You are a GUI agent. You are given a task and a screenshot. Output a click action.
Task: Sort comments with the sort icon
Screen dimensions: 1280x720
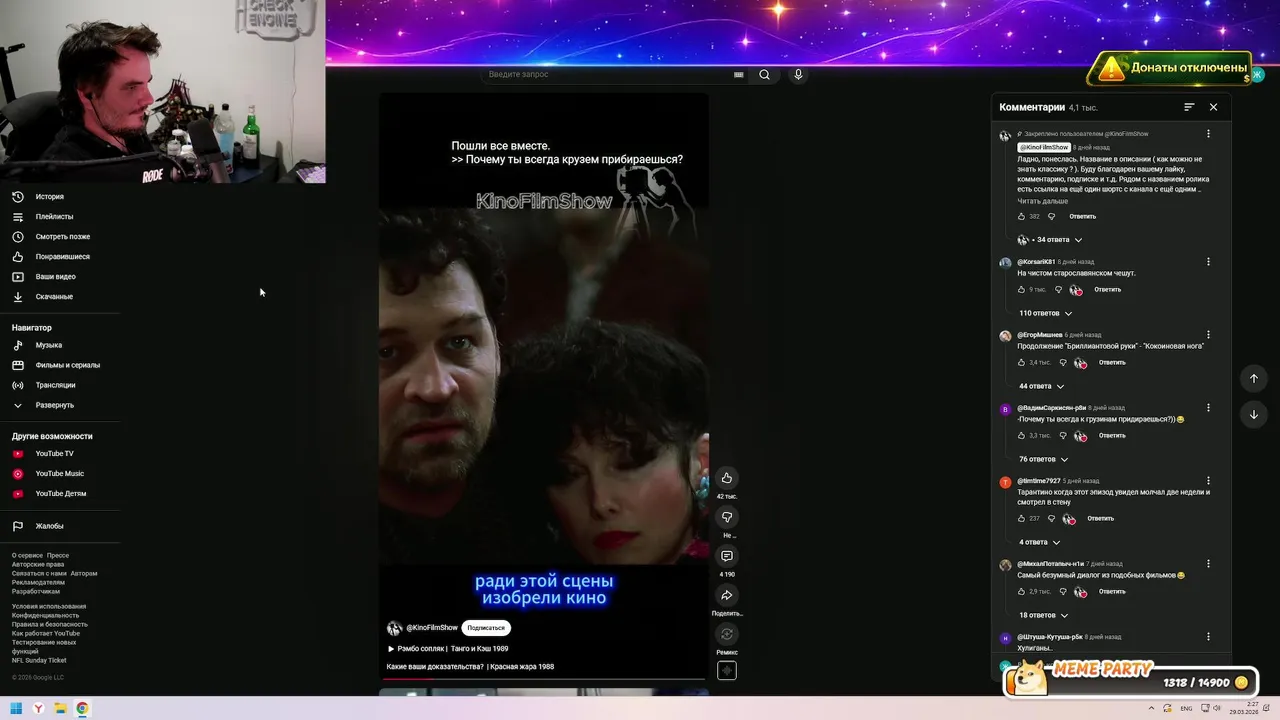[1189, 107]
